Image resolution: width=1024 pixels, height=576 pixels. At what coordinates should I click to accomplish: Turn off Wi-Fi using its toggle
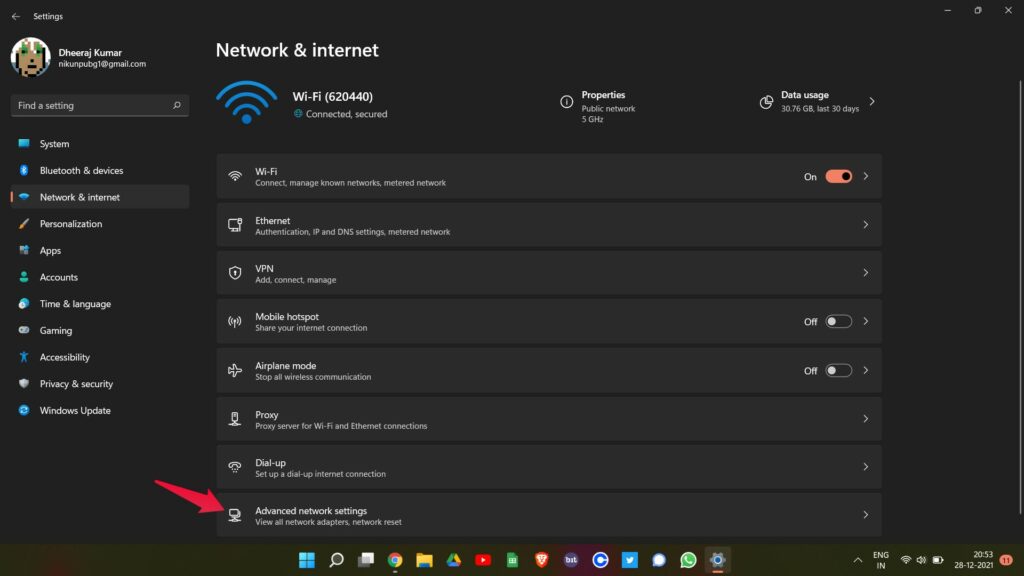837,175
